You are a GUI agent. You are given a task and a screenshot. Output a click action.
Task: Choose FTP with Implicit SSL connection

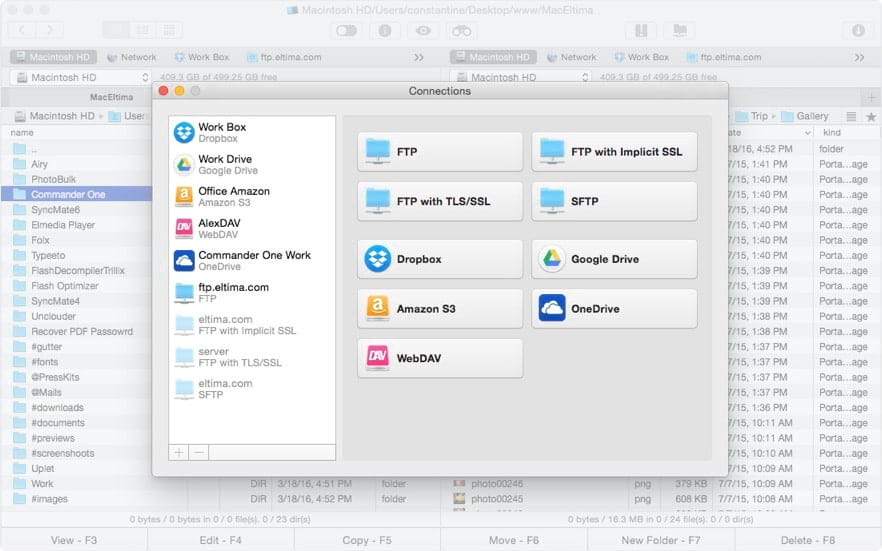click(x=614, y=152)
